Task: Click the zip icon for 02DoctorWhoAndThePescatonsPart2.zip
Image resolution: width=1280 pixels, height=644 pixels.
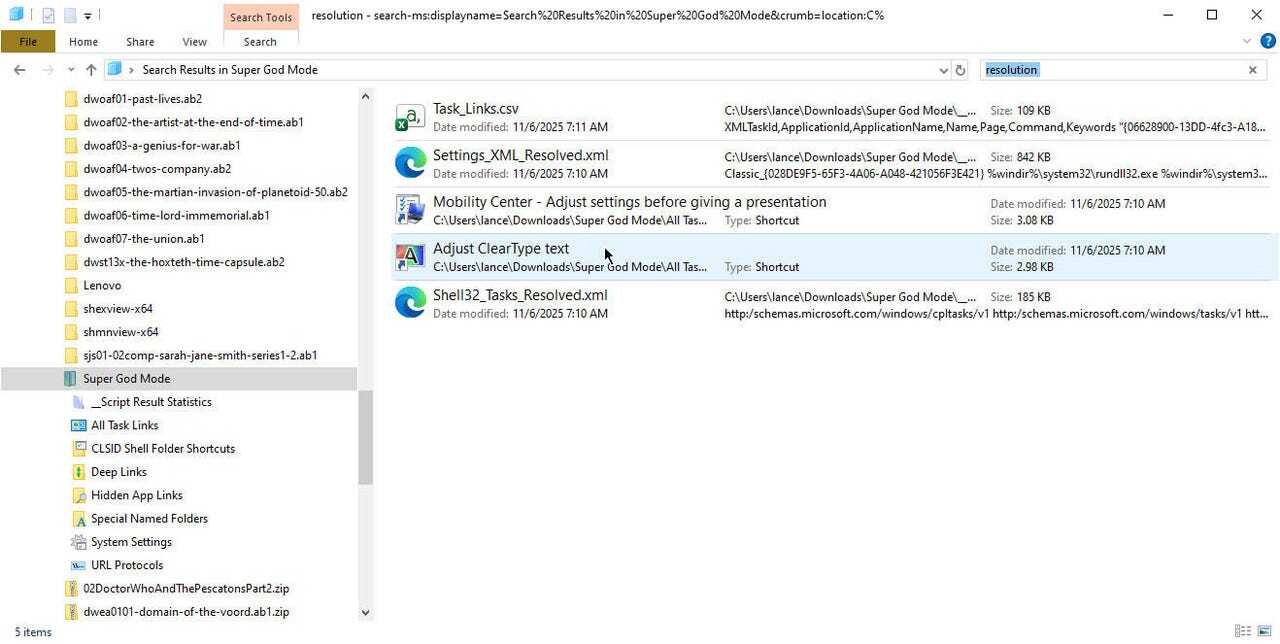Action: coord(70,588)
